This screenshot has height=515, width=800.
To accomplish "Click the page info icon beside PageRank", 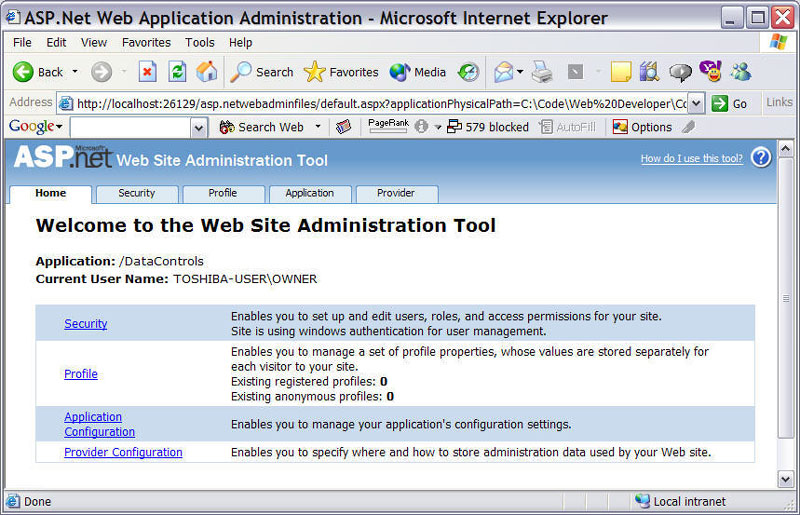I will (x=421, y=127).
